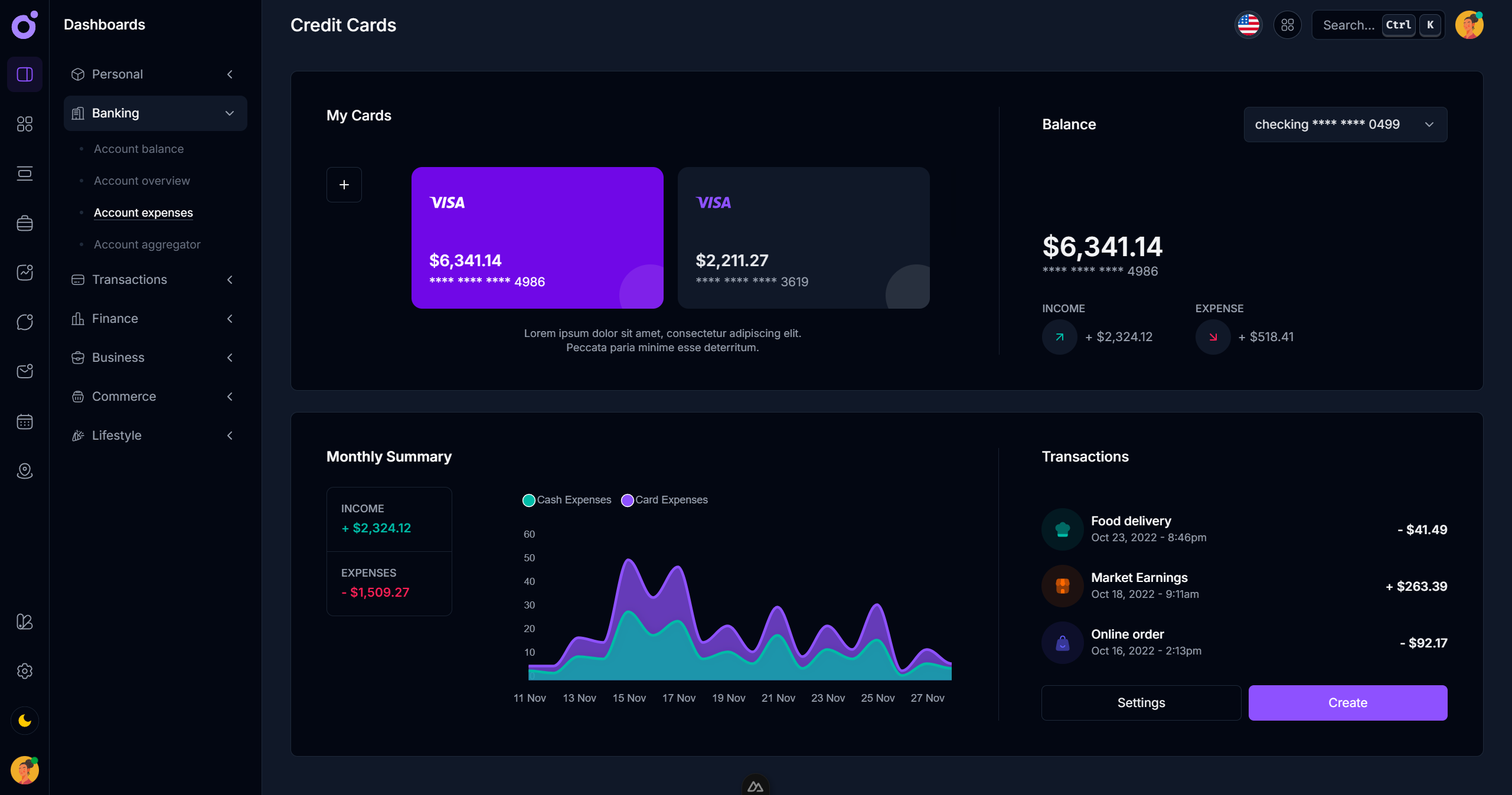
Task: Open the settings gear icon in sidebar
Action: (x=24, y=671)
